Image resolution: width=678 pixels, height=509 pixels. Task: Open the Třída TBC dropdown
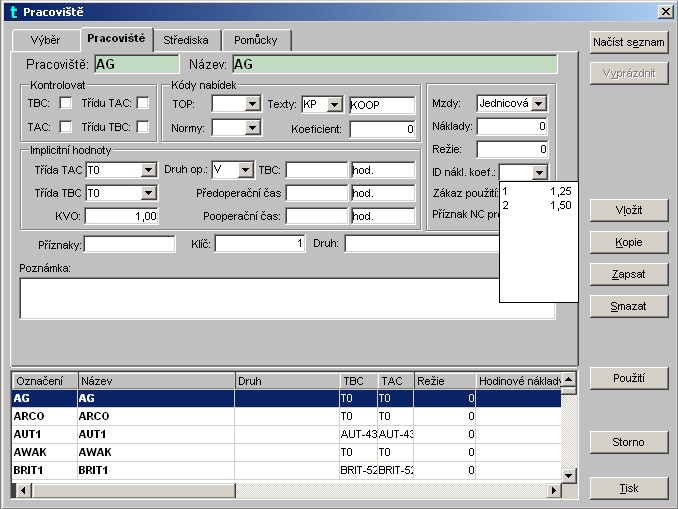tap(149, 193)
